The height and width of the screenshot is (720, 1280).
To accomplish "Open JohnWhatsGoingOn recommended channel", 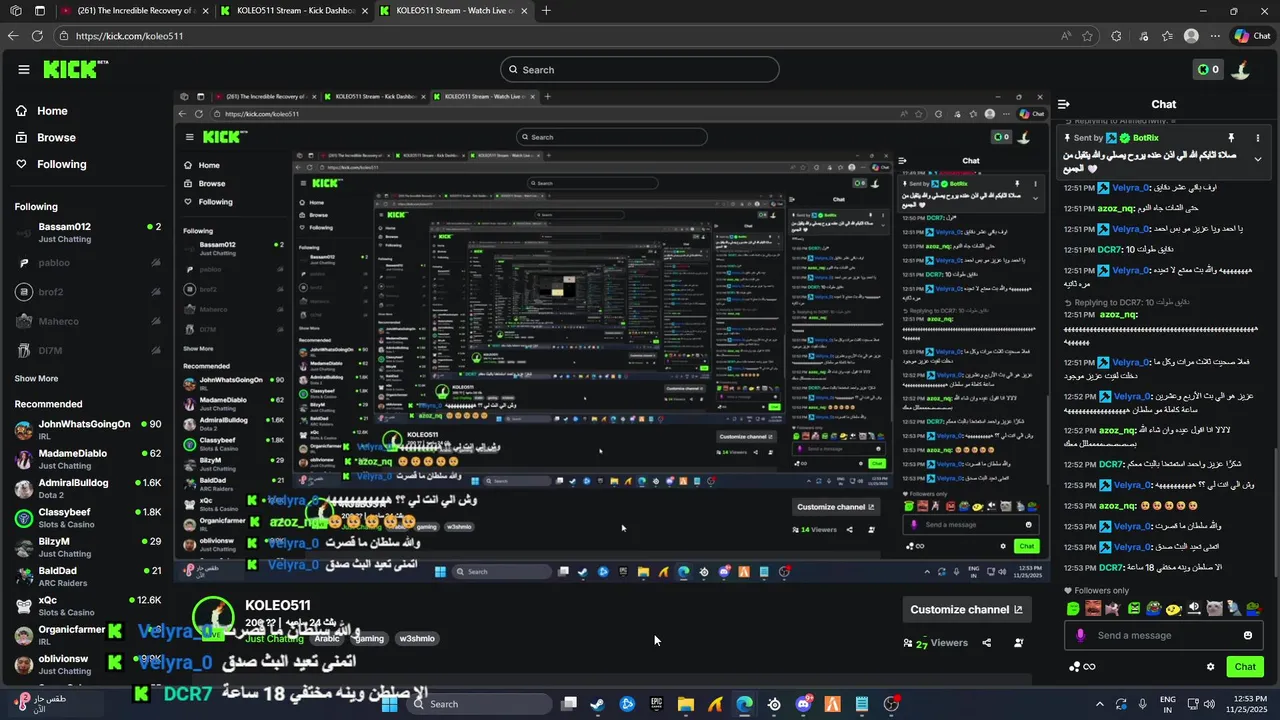I will pyautogui.click(x=87, y=431).
